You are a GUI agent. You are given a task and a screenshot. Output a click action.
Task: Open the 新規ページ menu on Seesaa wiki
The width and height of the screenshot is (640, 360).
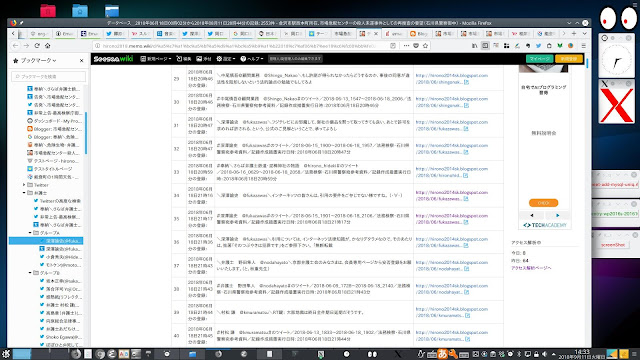pyautogui.click(x=156, y=59)
